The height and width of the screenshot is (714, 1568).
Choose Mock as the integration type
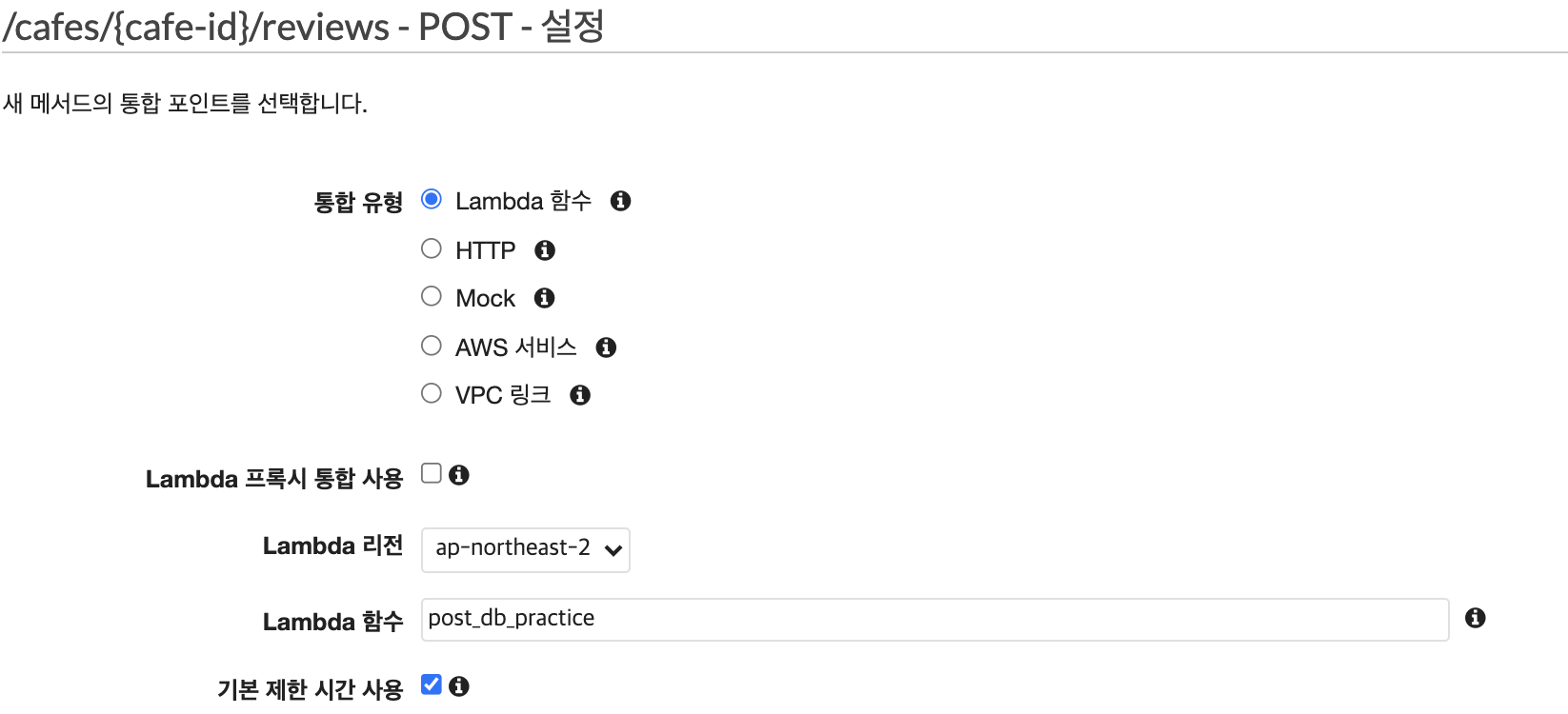[431, 295]
